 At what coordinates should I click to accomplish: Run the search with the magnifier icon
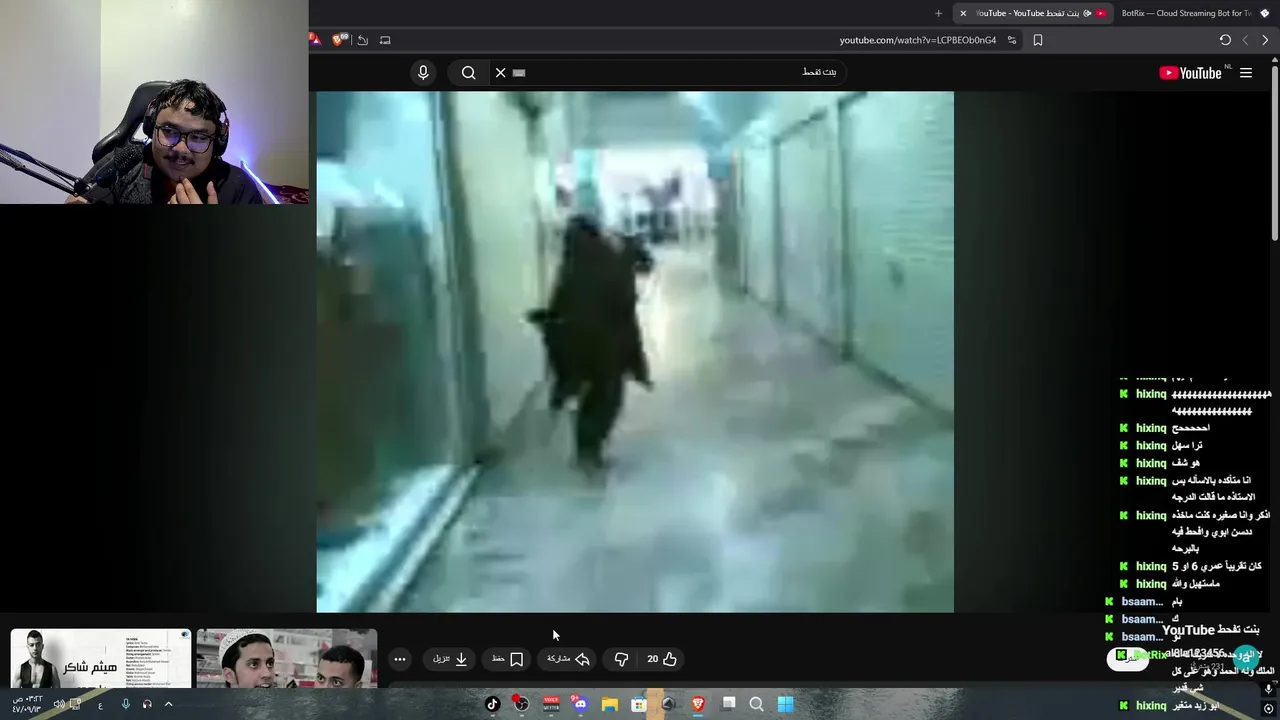(468, 72)
